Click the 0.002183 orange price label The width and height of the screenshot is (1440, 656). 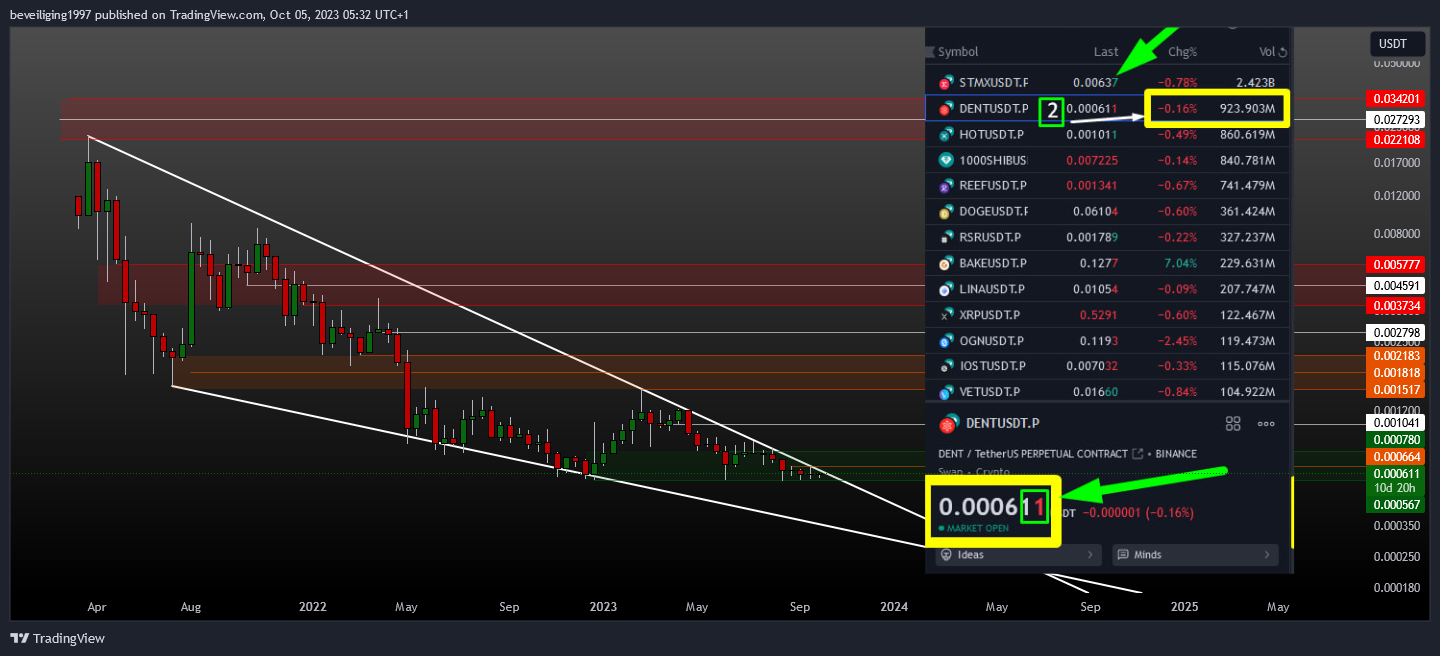click(1395, 355)
